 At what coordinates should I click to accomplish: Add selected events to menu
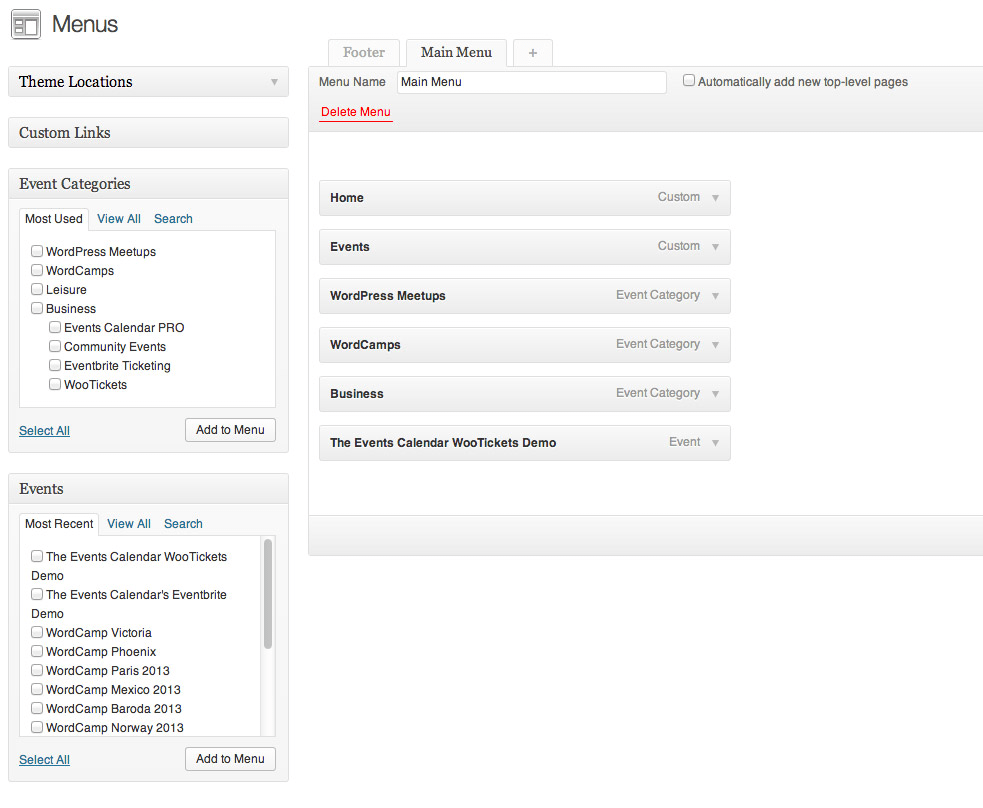click(230, 759)
